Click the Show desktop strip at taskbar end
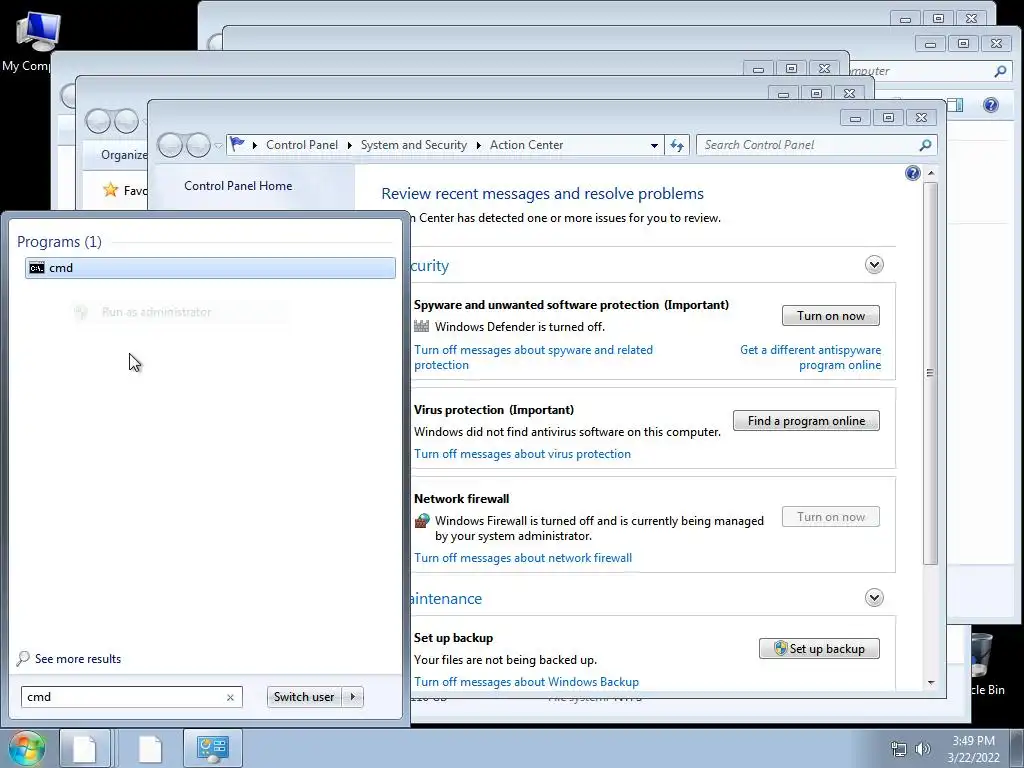 pos(1016,748)
